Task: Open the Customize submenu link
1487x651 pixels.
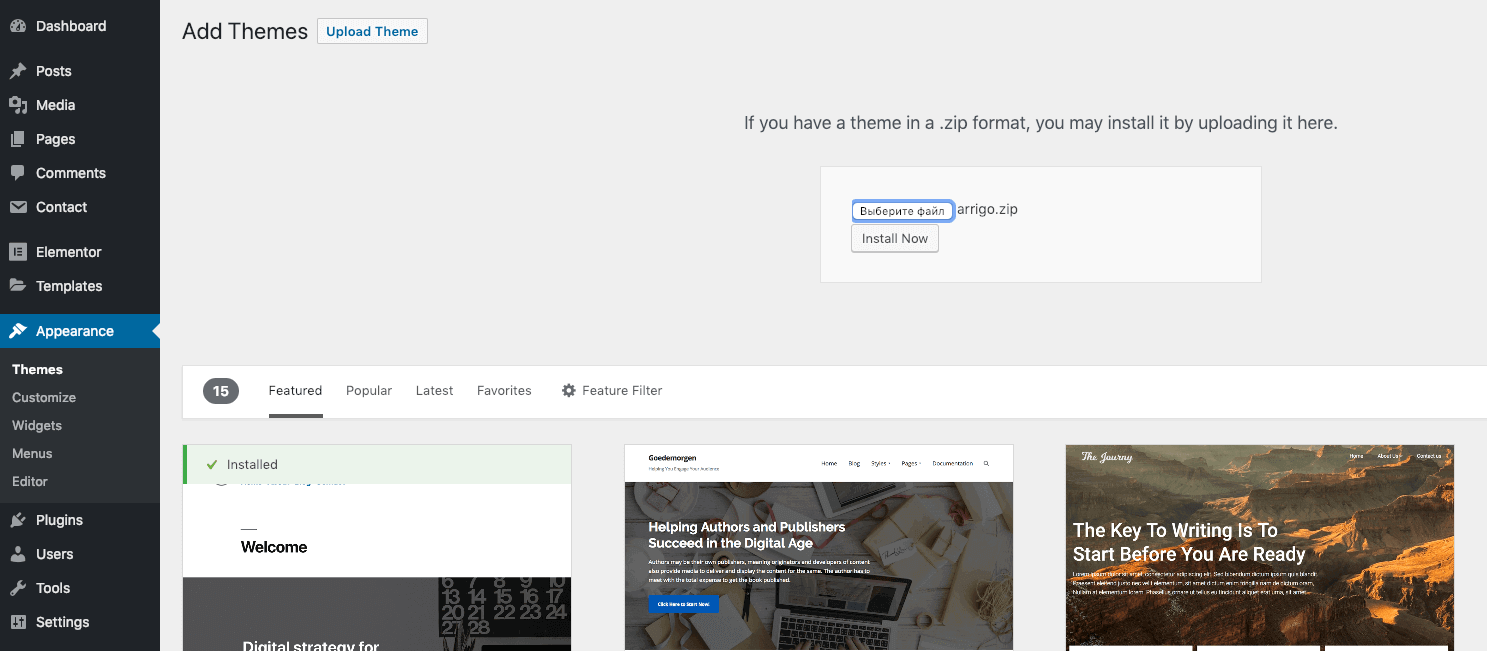Action: 44,397
